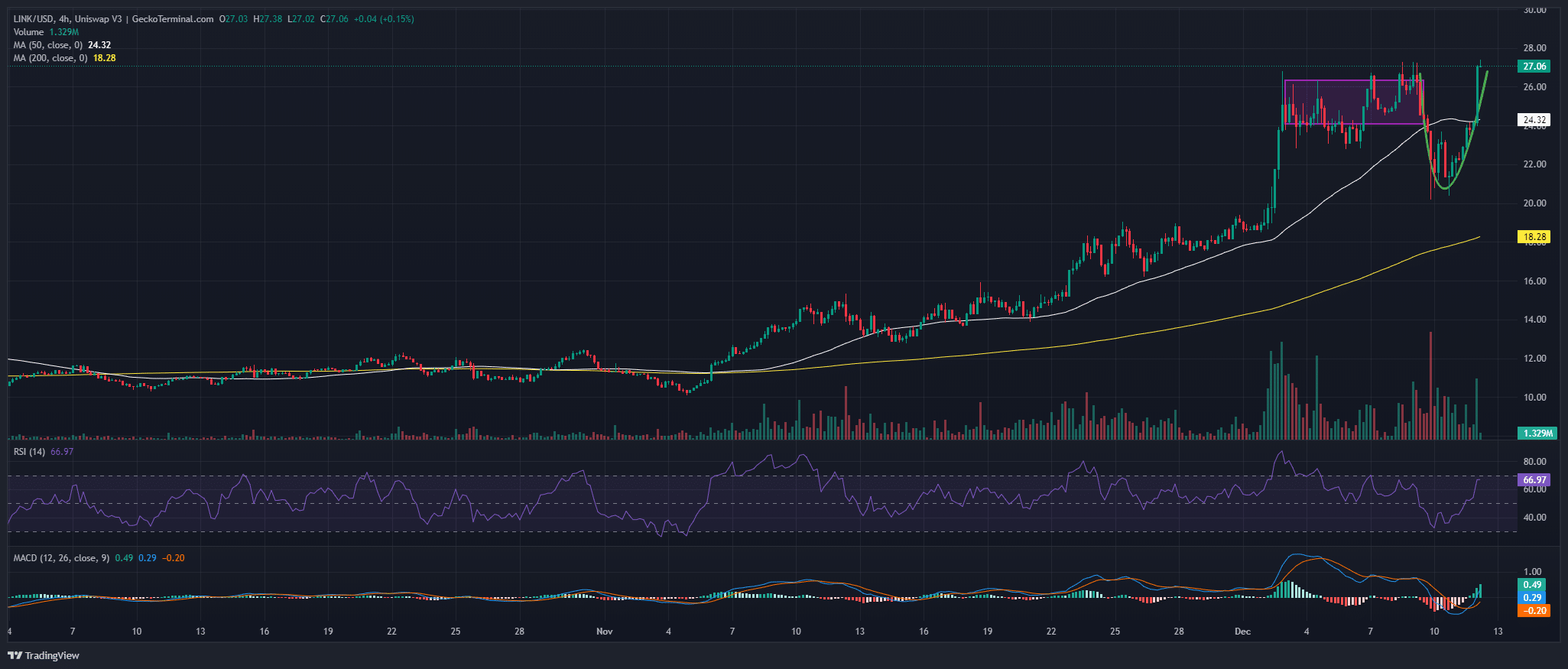Click the 10.00 level on price axis

click(1534, 398)
